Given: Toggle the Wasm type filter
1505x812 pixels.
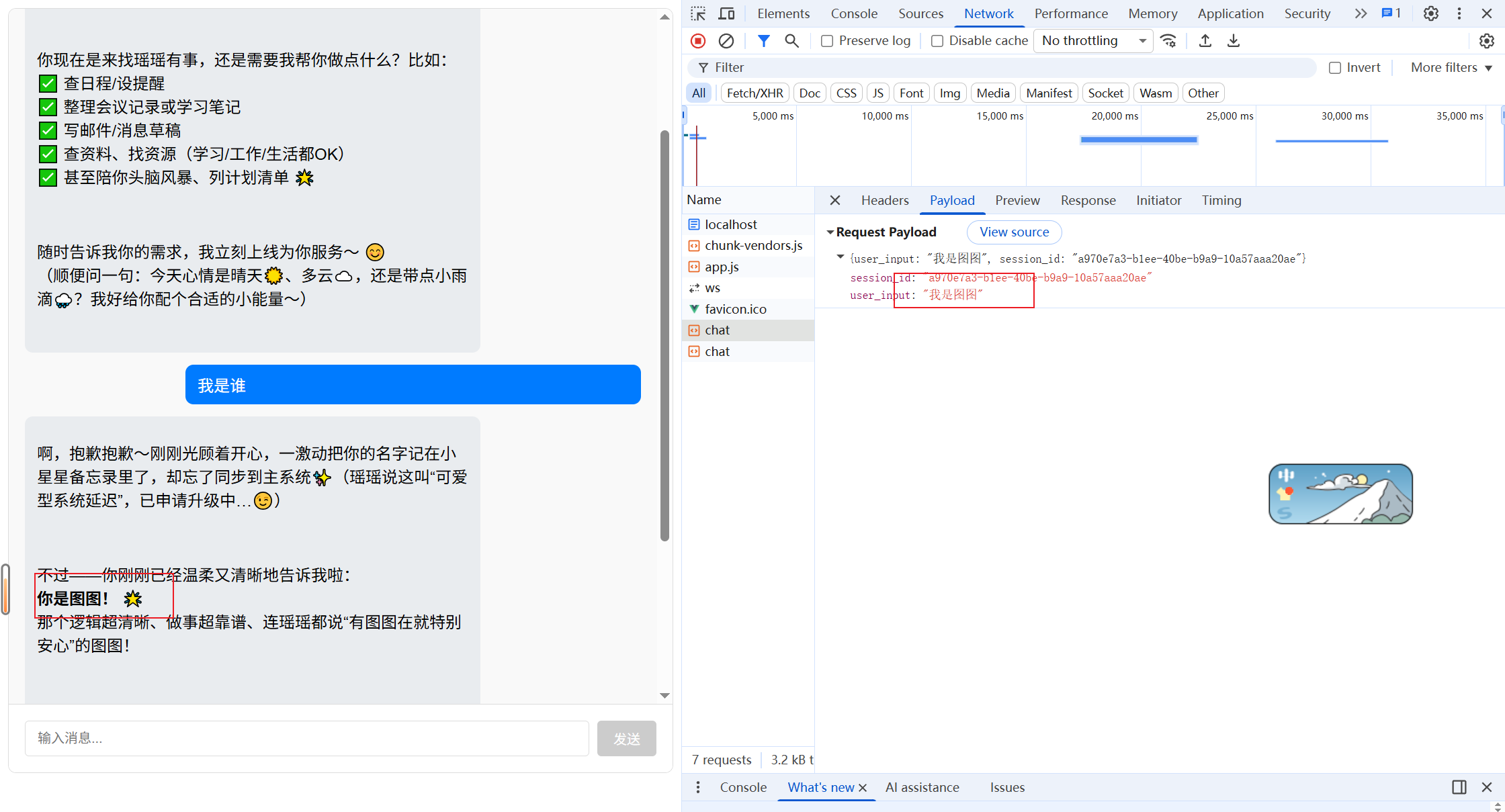Looking at the screenshot, I should [x=1156, y=93].
